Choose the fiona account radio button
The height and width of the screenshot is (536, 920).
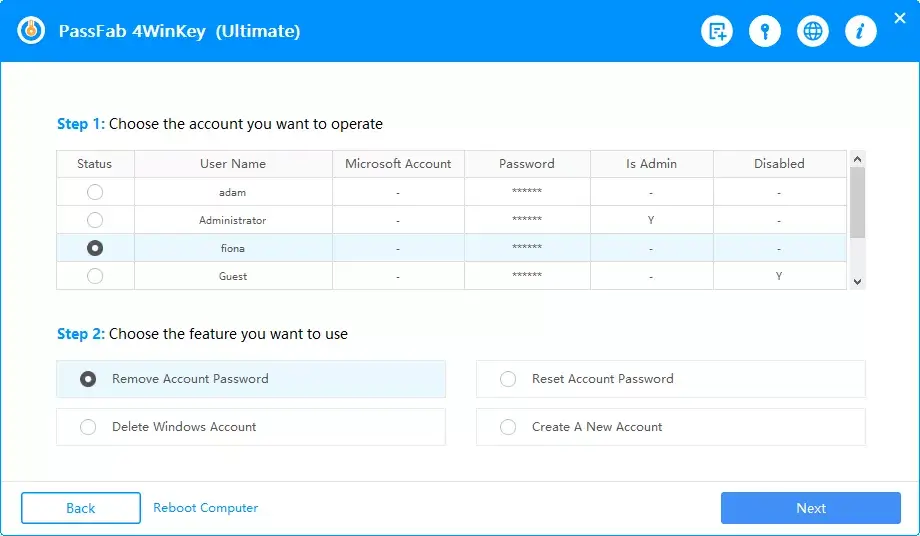point(95,248)
